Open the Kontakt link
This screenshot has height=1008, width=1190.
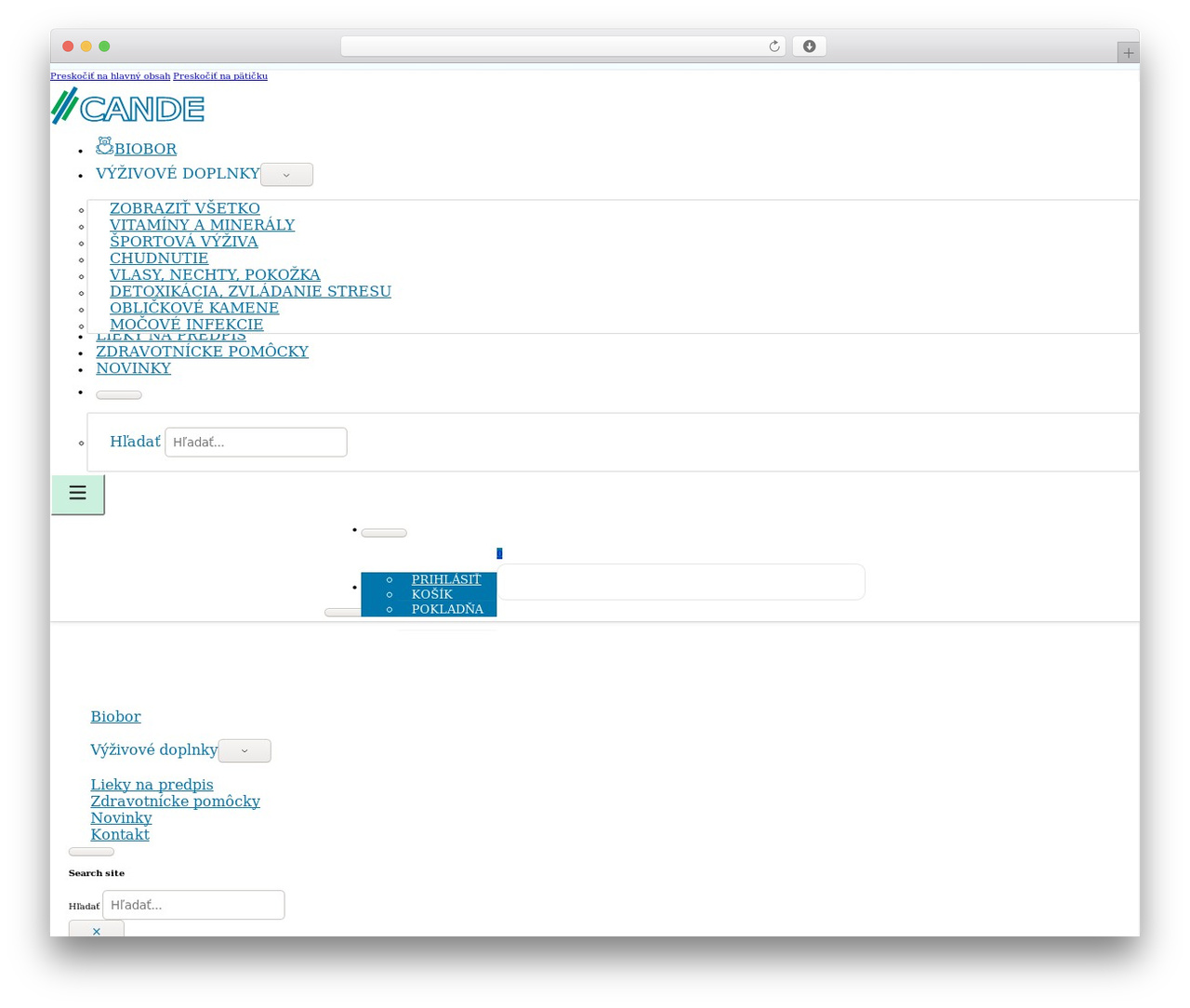pyautogui.click(x=120, y=835)
